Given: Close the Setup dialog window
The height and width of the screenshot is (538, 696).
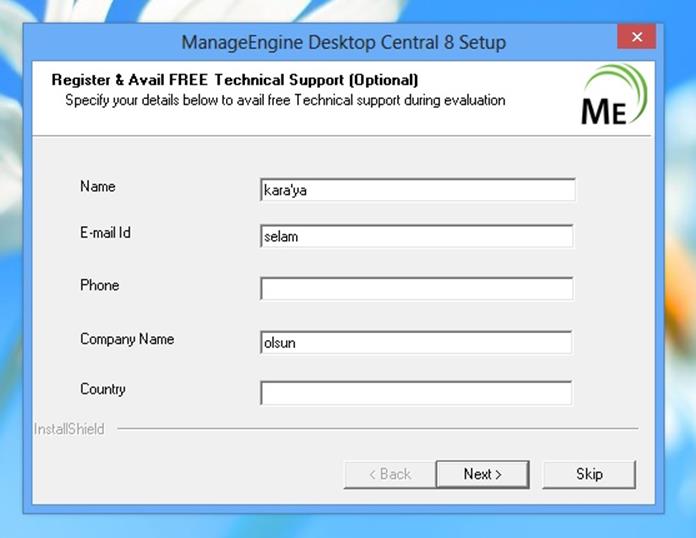Looking at the screenshot, I should coord(637,36).
